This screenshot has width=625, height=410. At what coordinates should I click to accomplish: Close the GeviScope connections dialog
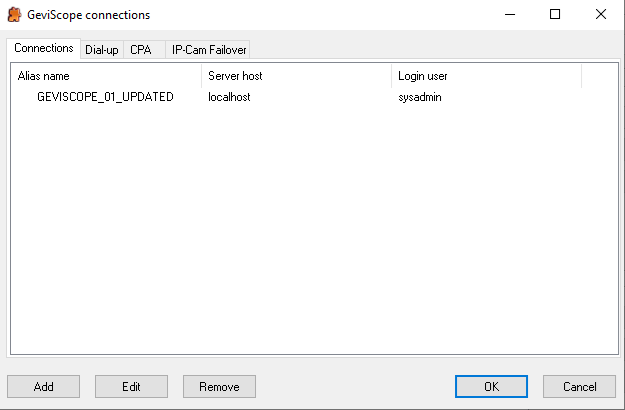coord(601,15)
